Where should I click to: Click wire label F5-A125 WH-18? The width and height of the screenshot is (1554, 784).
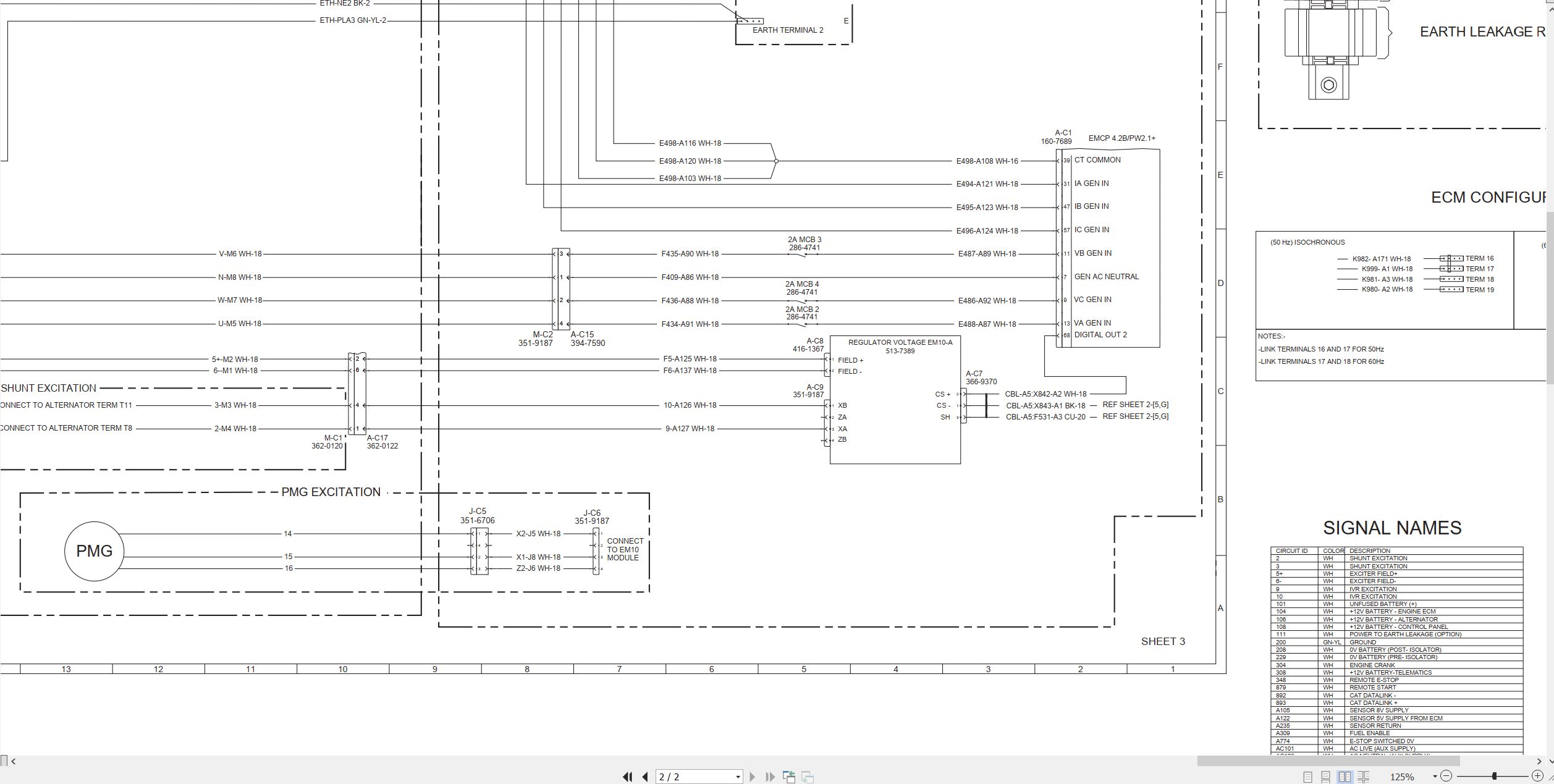pyautogui.click(x=690, y=359)
